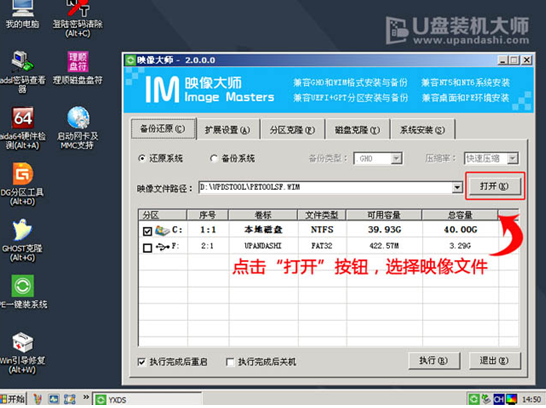Click the Exit (E) button

(494, 361)
